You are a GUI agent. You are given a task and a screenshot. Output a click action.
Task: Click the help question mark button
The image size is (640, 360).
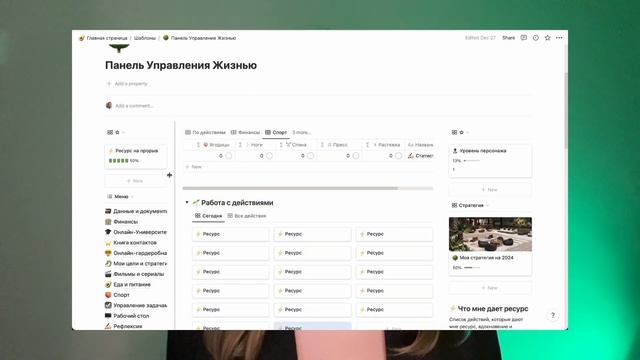pyautogui.click(x=553, y=315)
